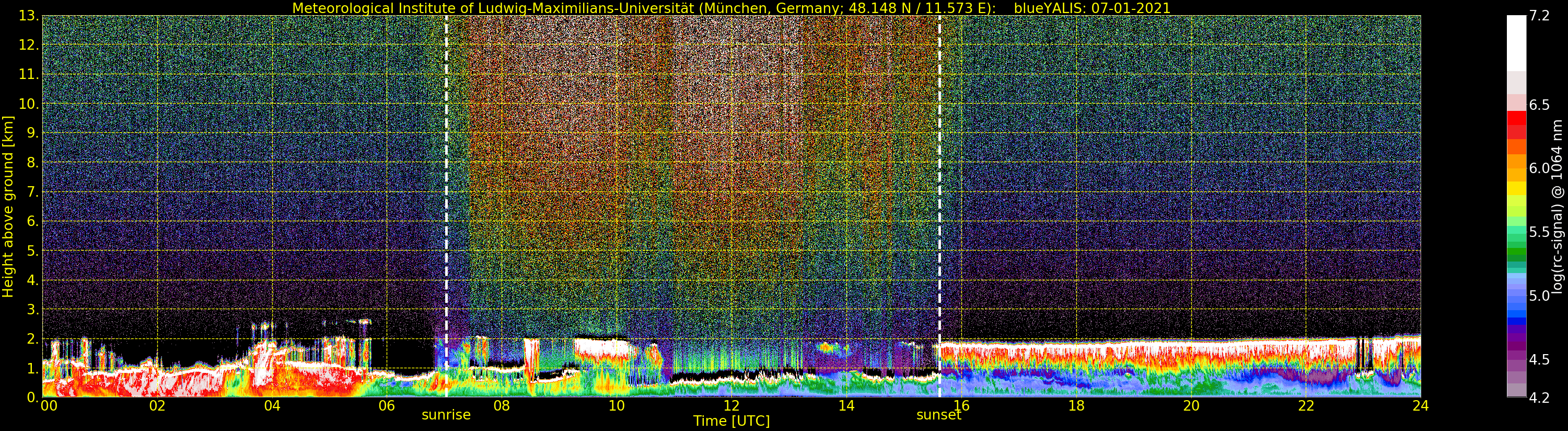Click the "6." height axis tick

[x=34, y=221]
